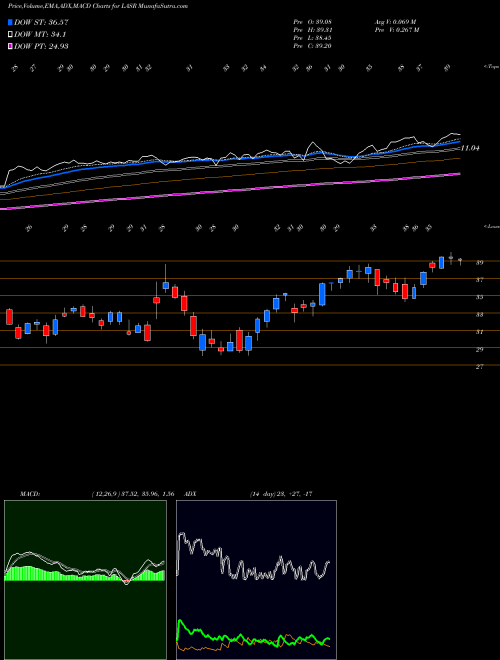Click the 31 price axis label
Image resolution: width=500 pixels, height=660 pixels.
point(479,332)
